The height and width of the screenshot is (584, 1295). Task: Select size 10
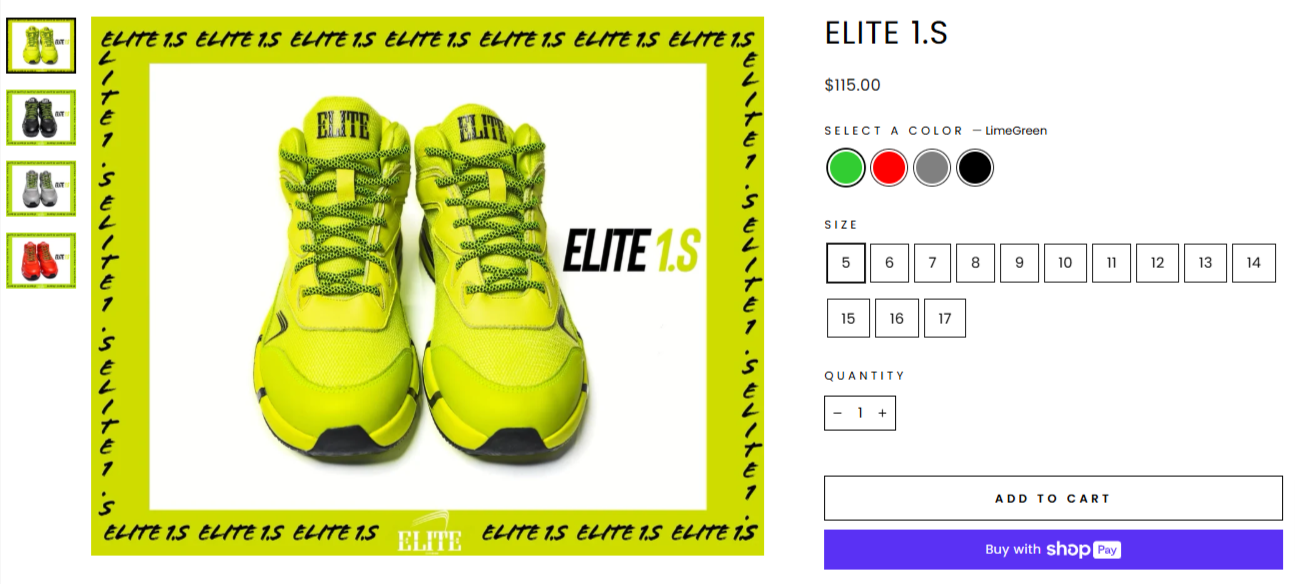click(1065, 263)
